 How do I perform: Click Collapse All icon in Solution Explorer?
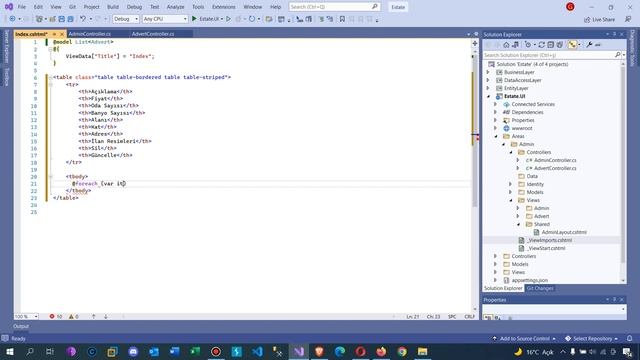(x=551, y=45)
